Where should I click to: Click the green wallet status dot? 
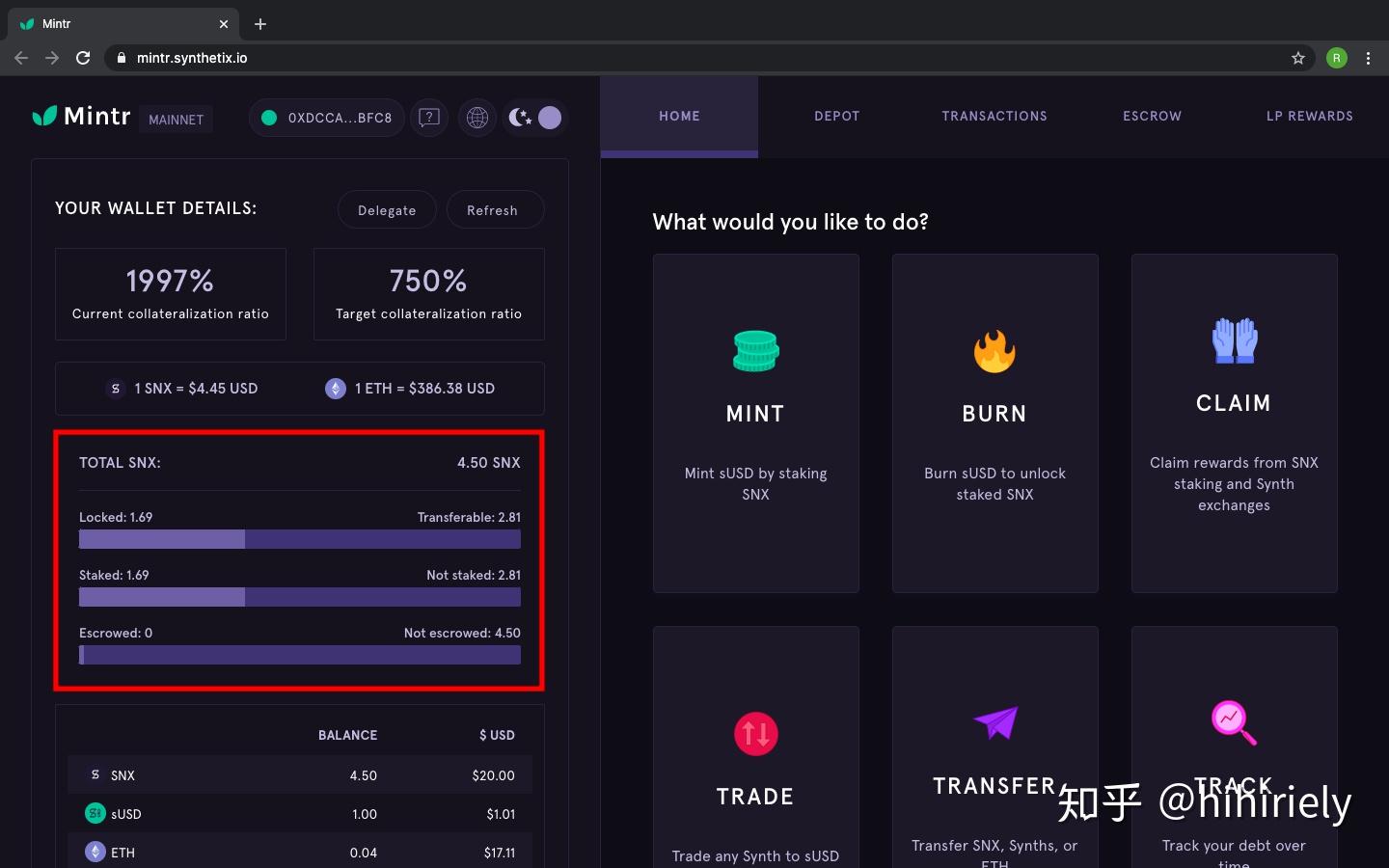[x=269, y=118]
